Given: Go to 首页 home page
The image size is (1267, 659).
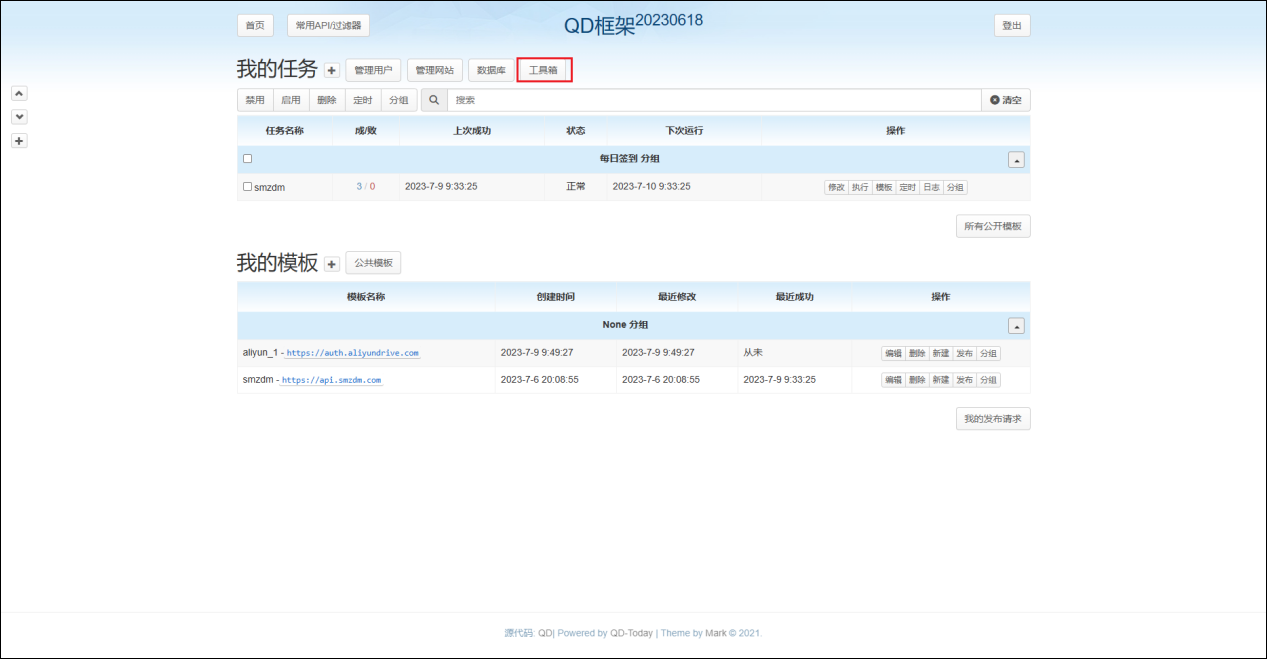Looking at the screenshot, I should (255, 26).
